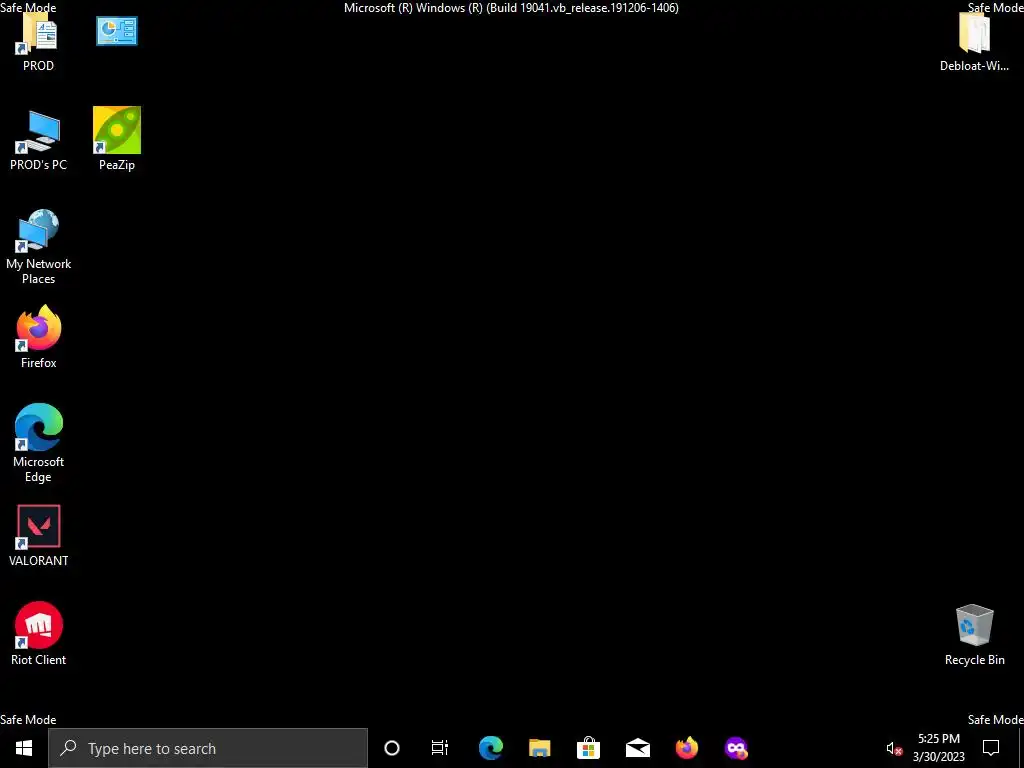Click the muted volume tray icon
Viewport: 1024px width, 768px height.
coord(894,749)
